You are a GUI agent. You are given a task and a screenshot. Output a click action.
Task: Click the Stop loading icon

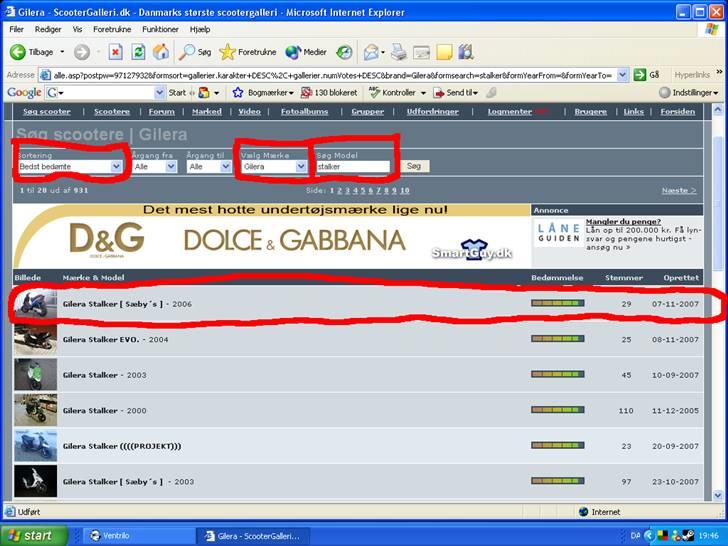(x=115, y=52)
